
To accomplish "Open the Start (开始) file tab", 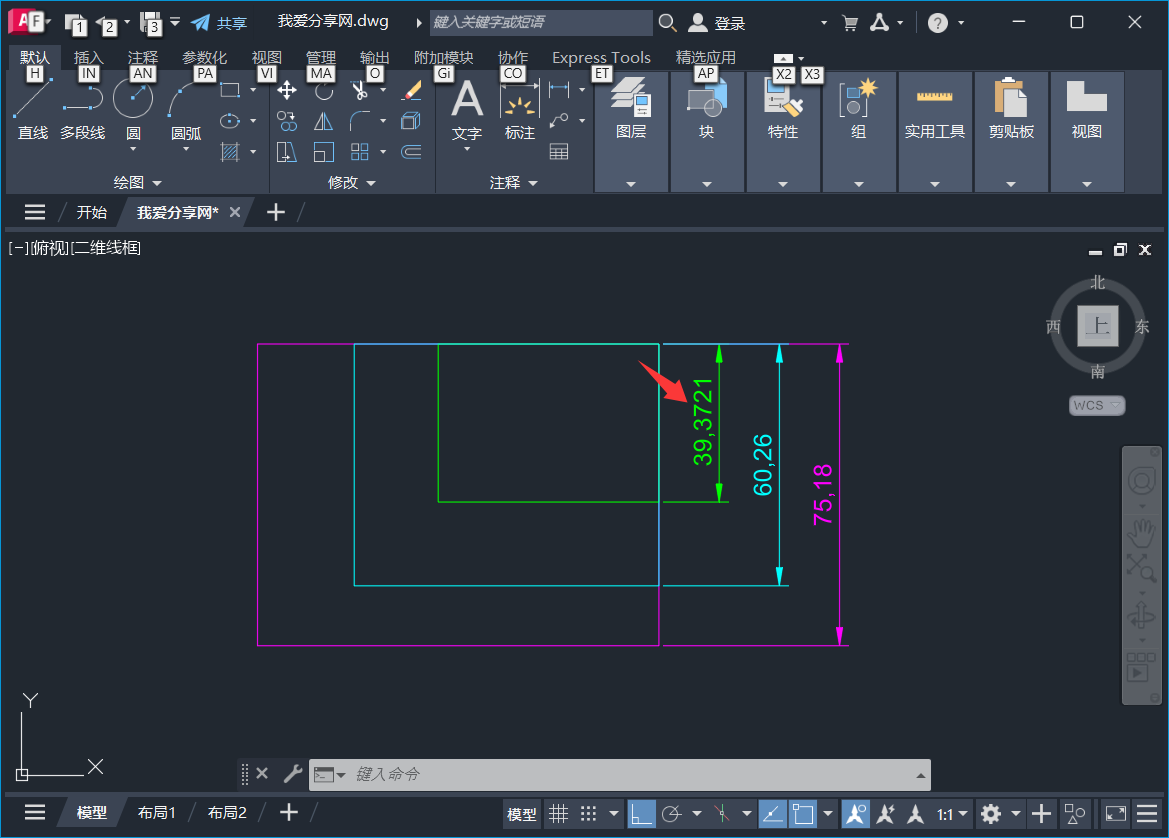I will [x=92, y=212].
